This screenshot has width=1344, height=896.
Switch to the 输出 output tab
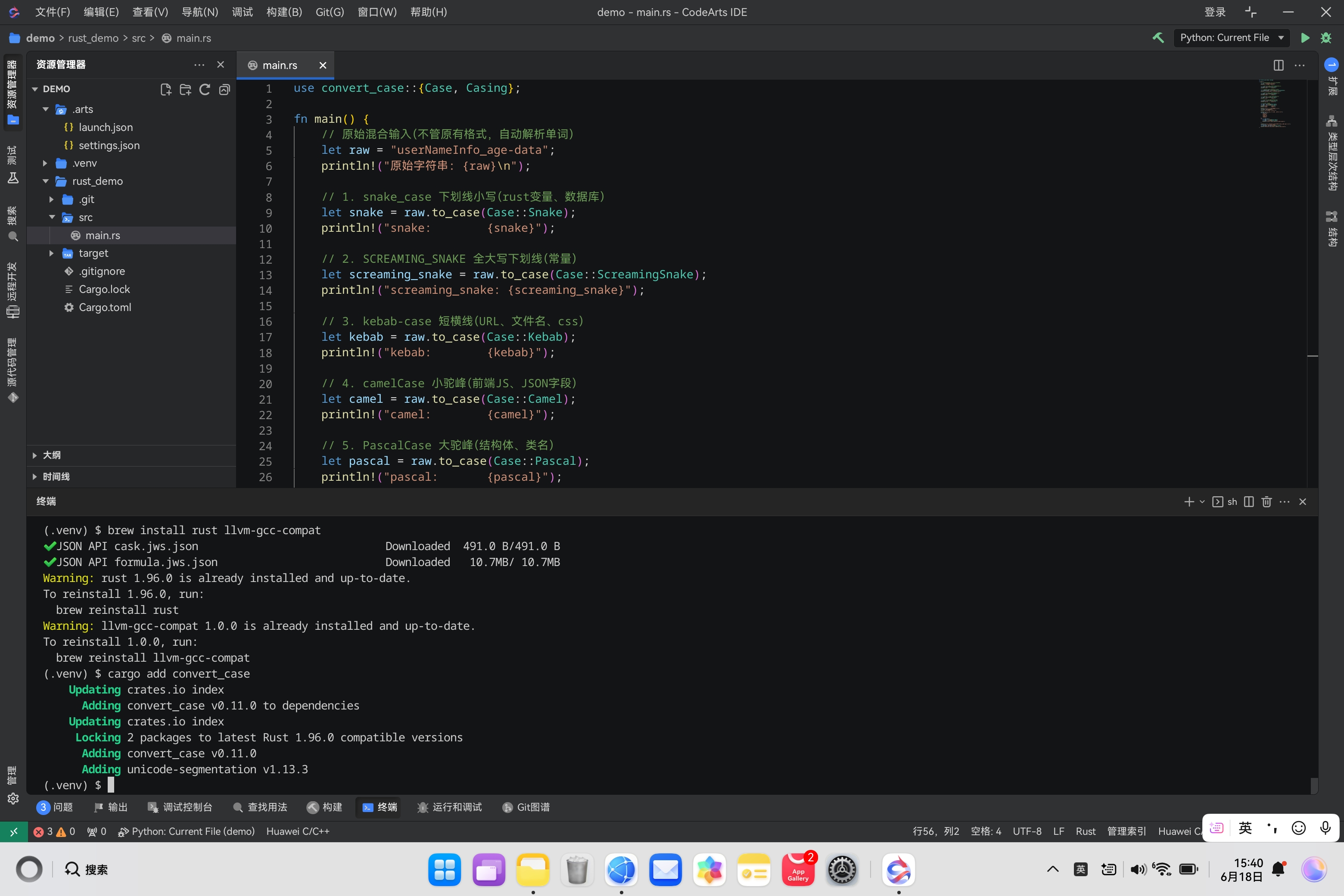(x=111, y=807)
